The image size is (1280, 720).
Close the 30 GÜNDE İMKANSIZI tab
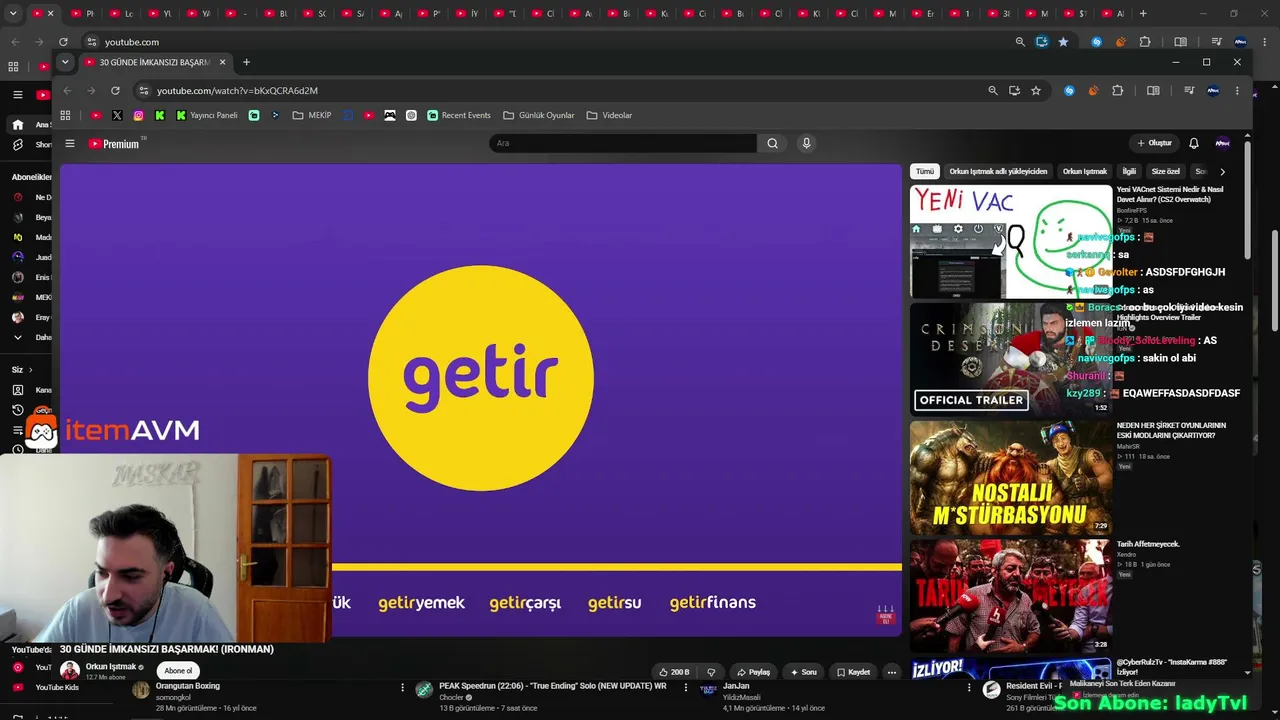pyautogui.click(x=222, y=62)
